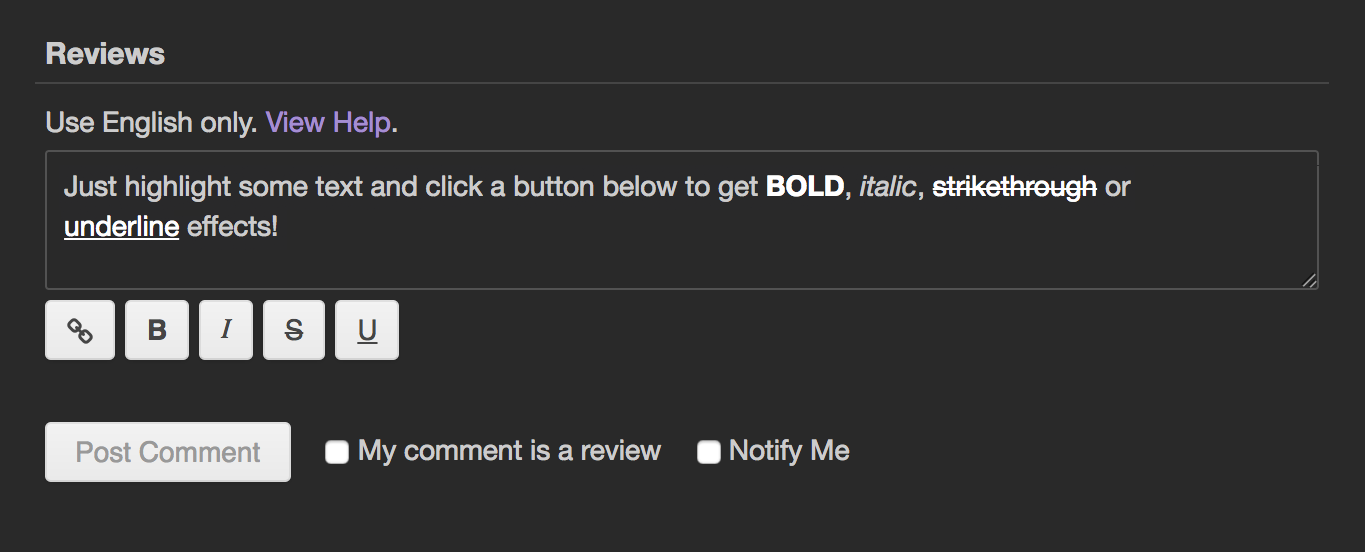The width and height of the screenshot is (1365, 552).
Task: Click the 'Use English only' notice text
Action: click(152, 123)
